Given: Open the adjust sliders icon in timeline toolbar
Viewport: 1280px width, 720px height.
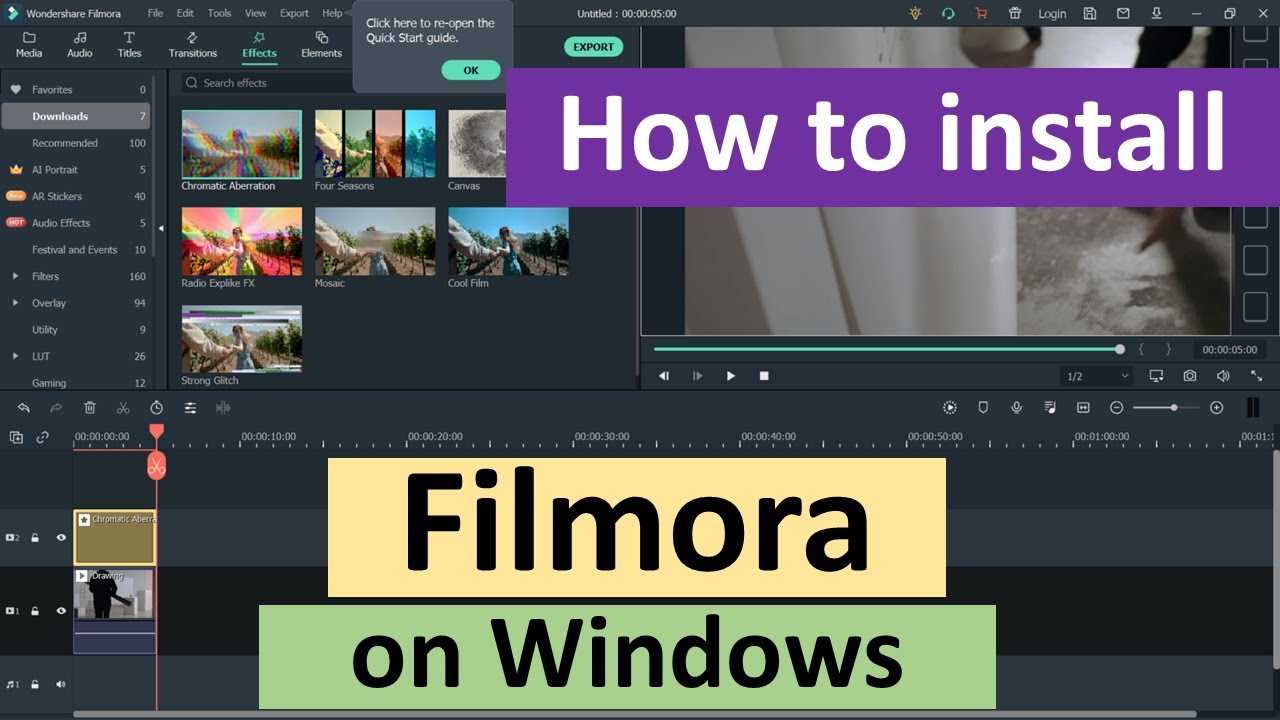Looking at the screenshot, I should 190,408.
